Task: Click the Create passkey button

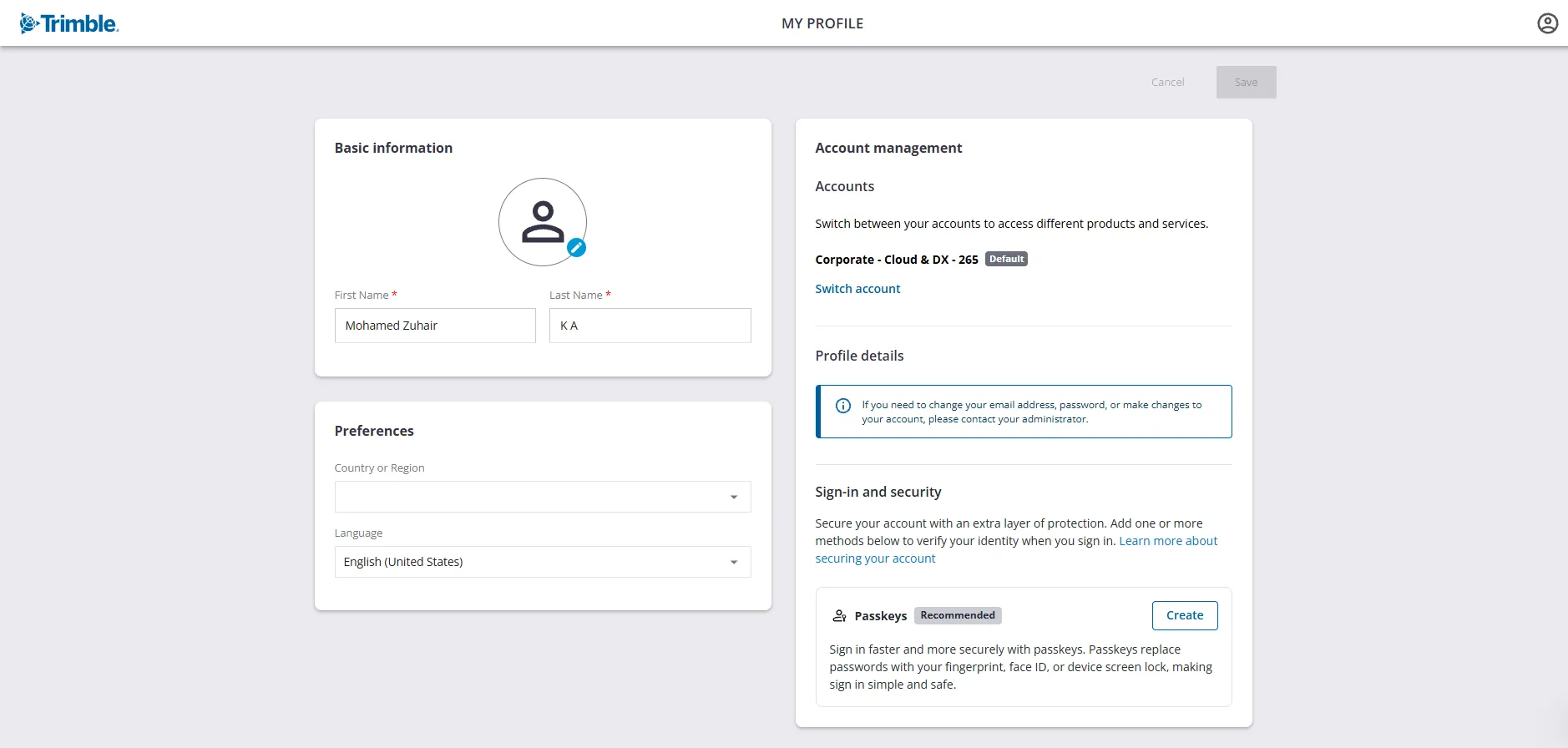Action: pyautogui.click(x=1185, y=615)
